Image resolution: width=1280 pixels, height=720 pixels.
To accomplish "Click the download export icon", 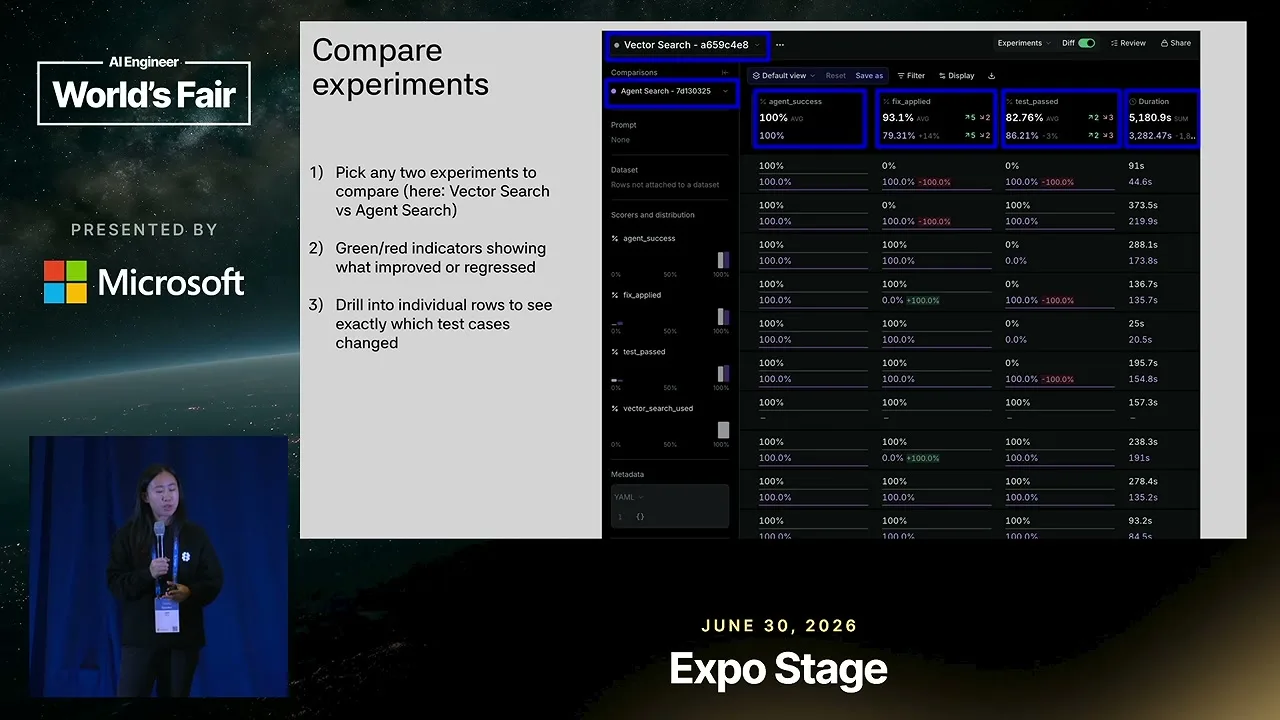I will point(991,76).
